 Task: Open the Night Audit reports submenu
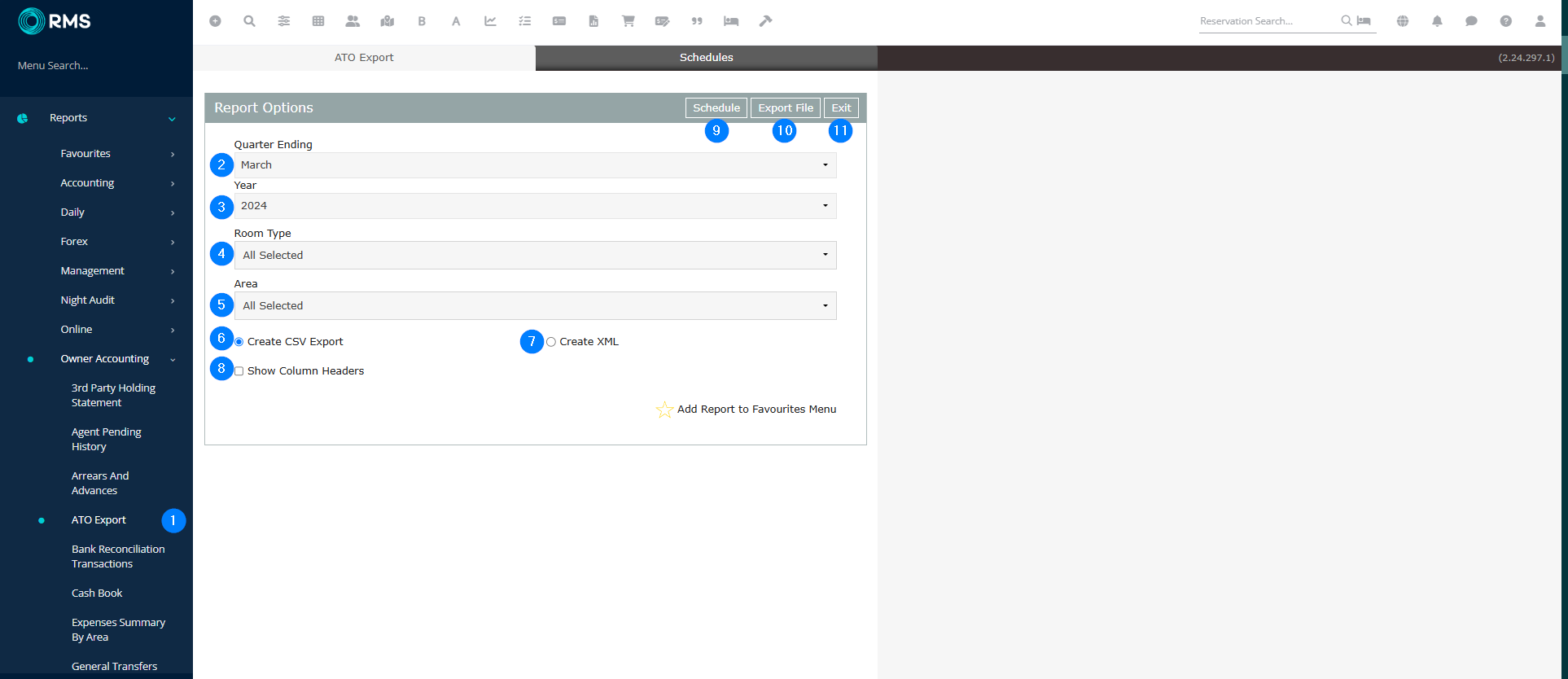[88, 300]
